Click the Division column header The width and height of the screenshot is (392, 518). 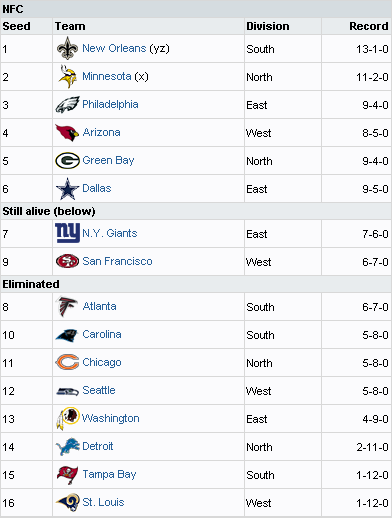click(x=268, y=26)
